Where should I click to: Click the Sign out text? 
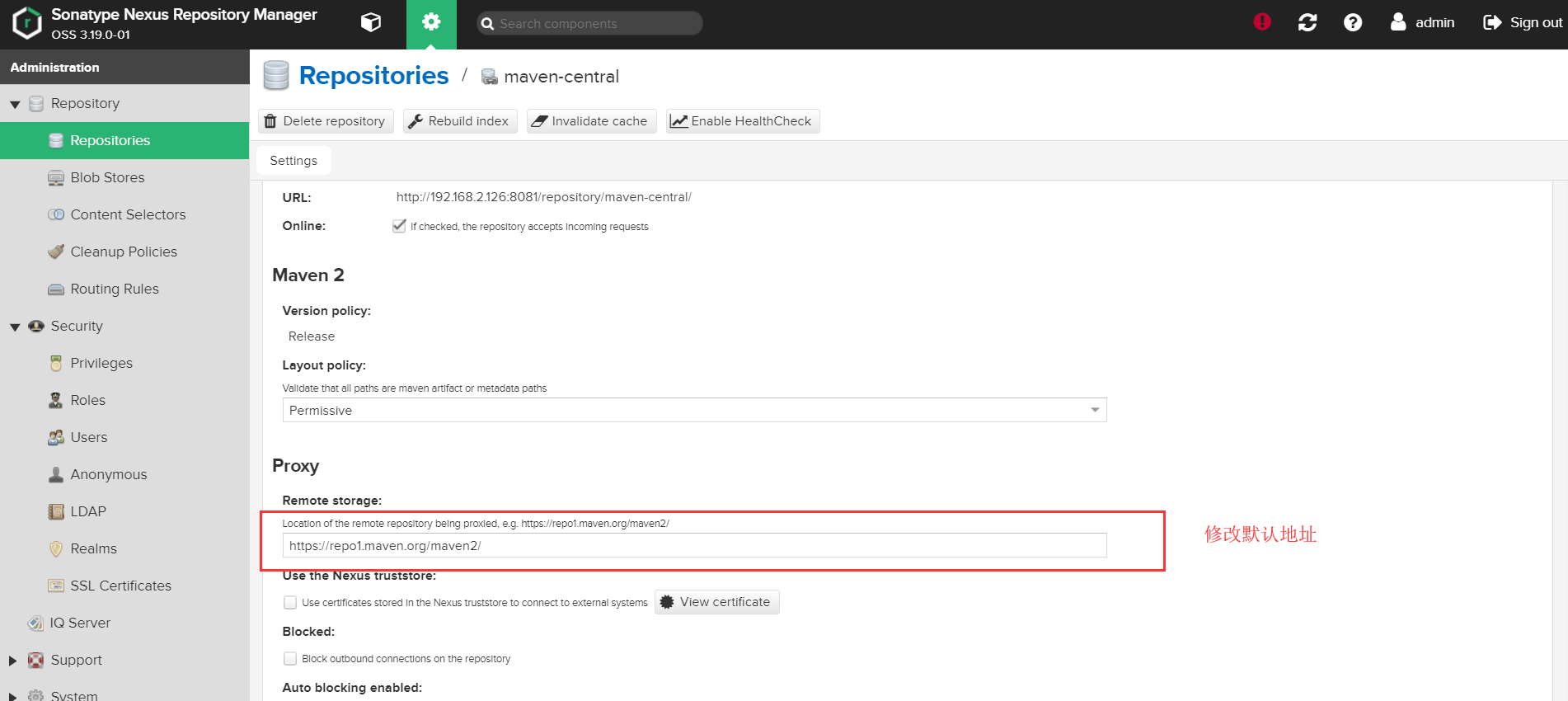(1536, 22)
